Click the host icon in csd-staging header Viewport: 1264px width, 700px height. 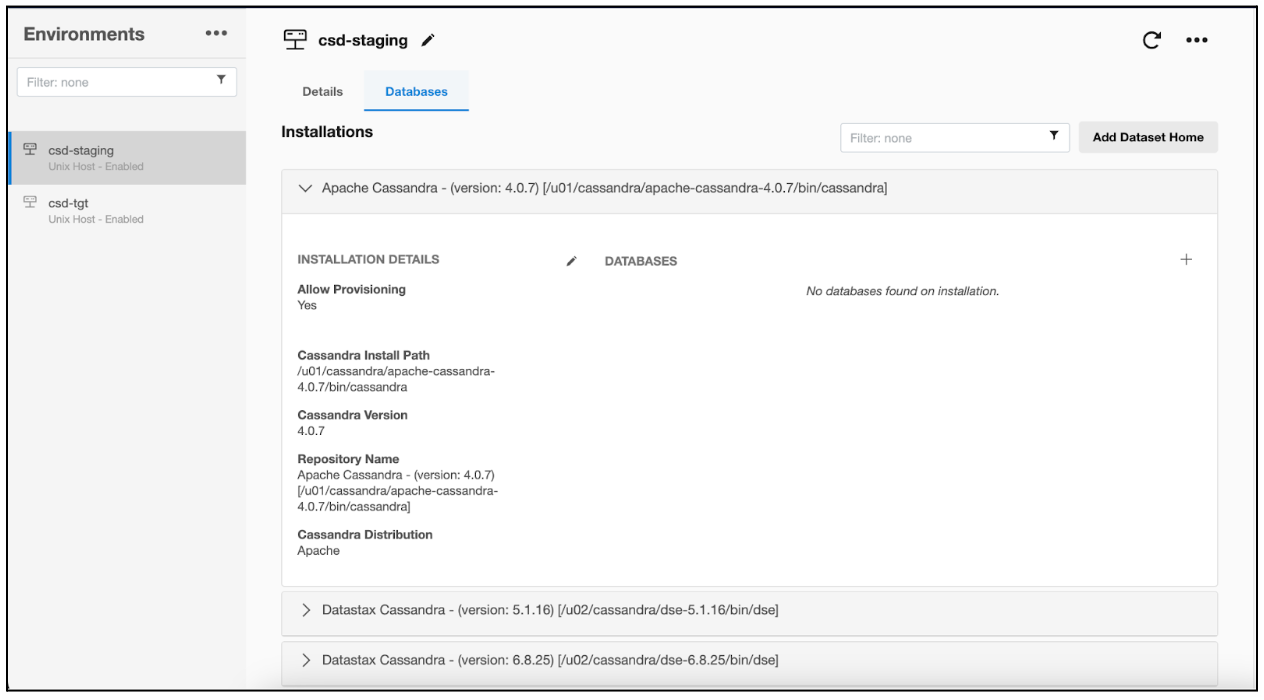pos(296,40)
